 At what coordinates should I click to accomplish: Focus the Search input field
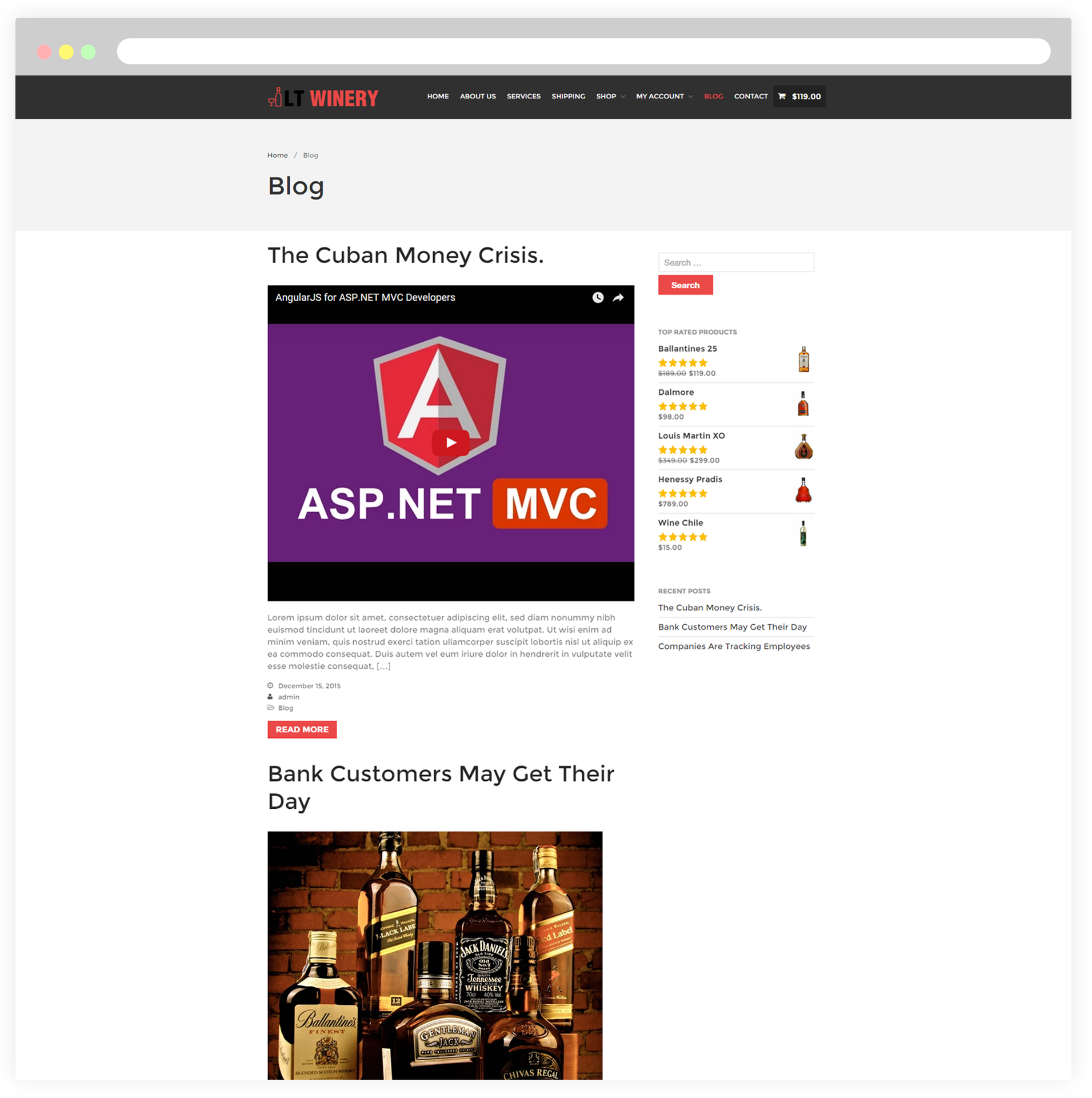[736, 262]
